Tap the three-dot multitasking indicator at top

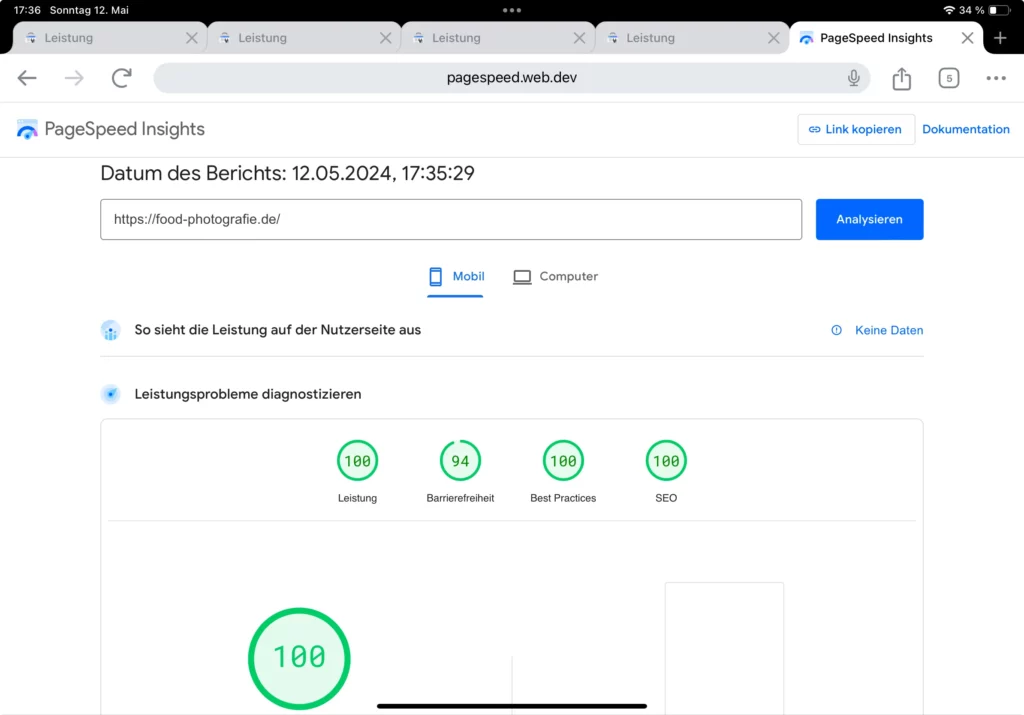511,10
